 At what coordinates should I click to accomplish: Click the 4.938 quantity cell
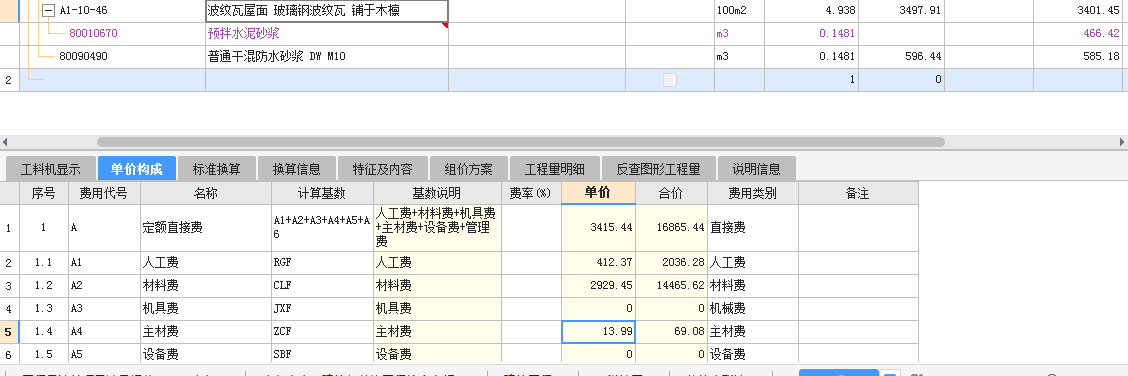click(x=811, y=11)
